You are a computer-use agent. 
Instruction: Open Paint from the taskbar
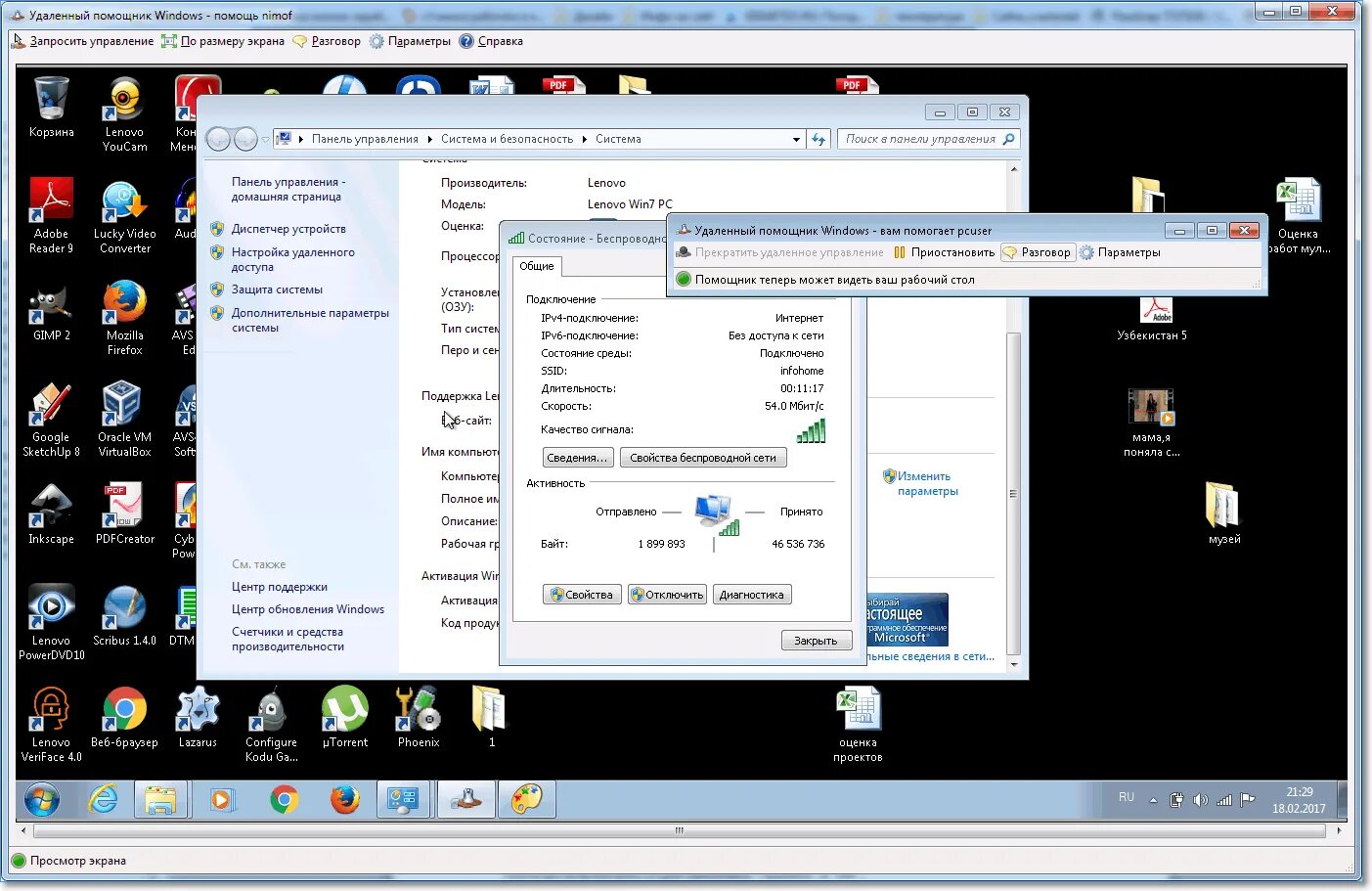coord(527,799)
